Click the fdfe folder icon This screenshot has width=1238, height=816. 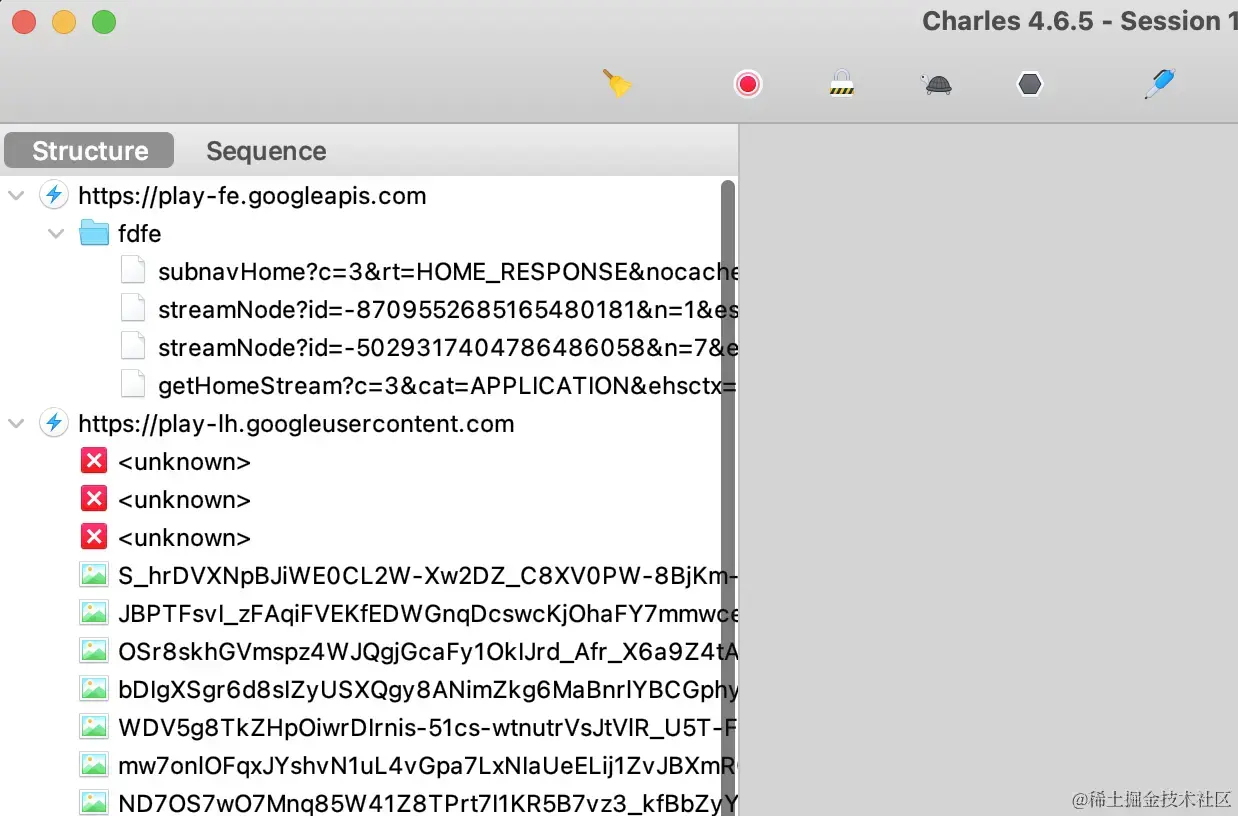(x=94, y=234)
